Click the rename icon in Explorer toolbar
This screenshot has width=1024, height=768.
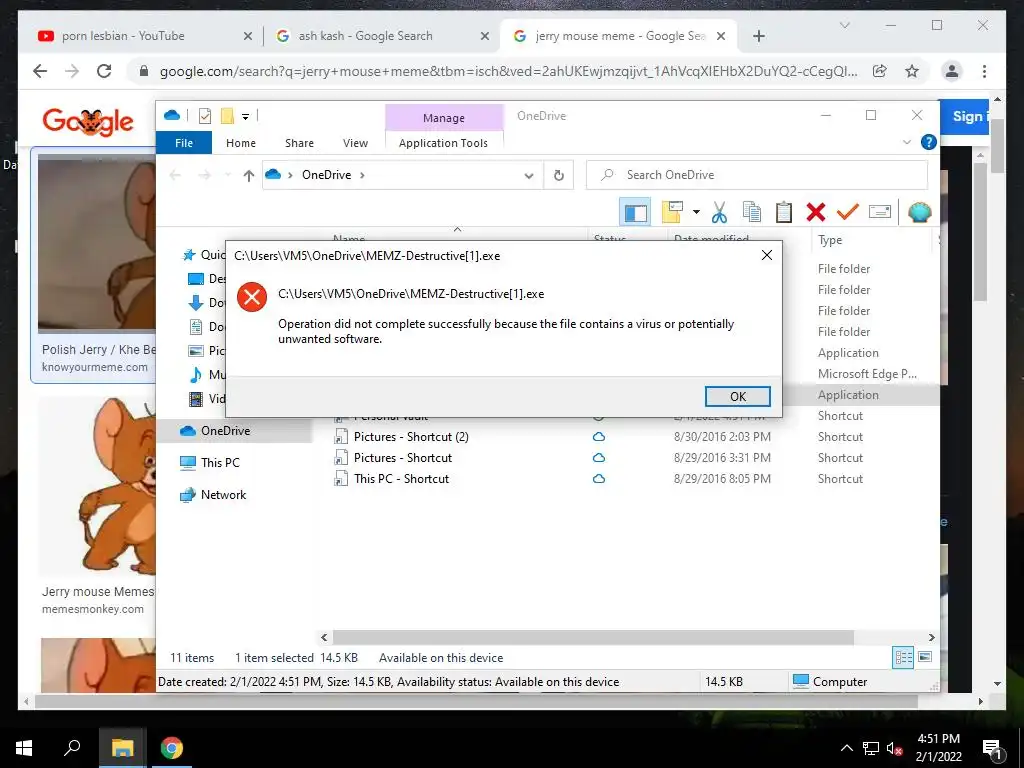pyautogui.click(x=880, y=212)
